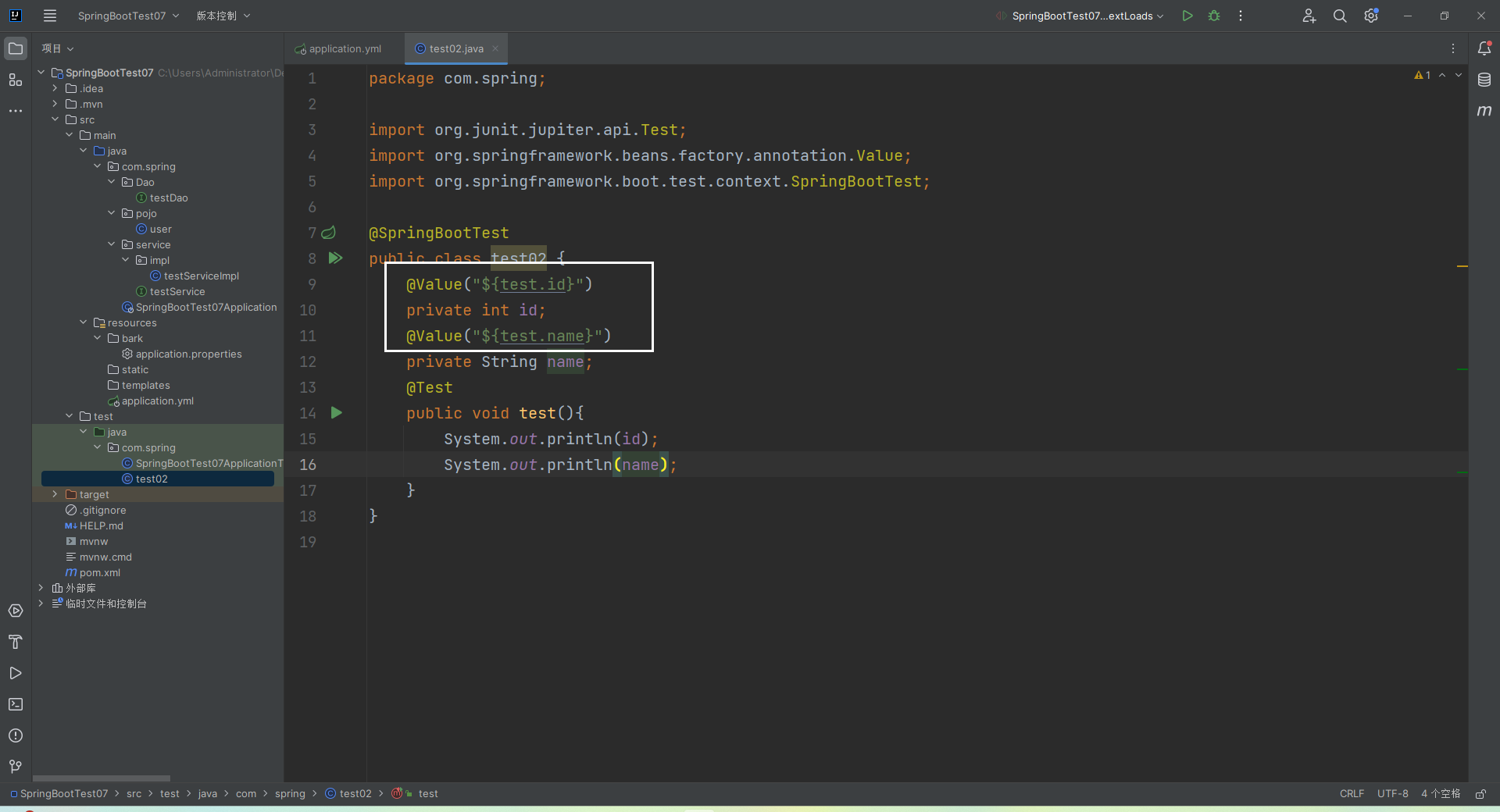Viewport: 1500px width, 812px height.
Task: Open pom.xml file
Action: click(x=93, y=572)
